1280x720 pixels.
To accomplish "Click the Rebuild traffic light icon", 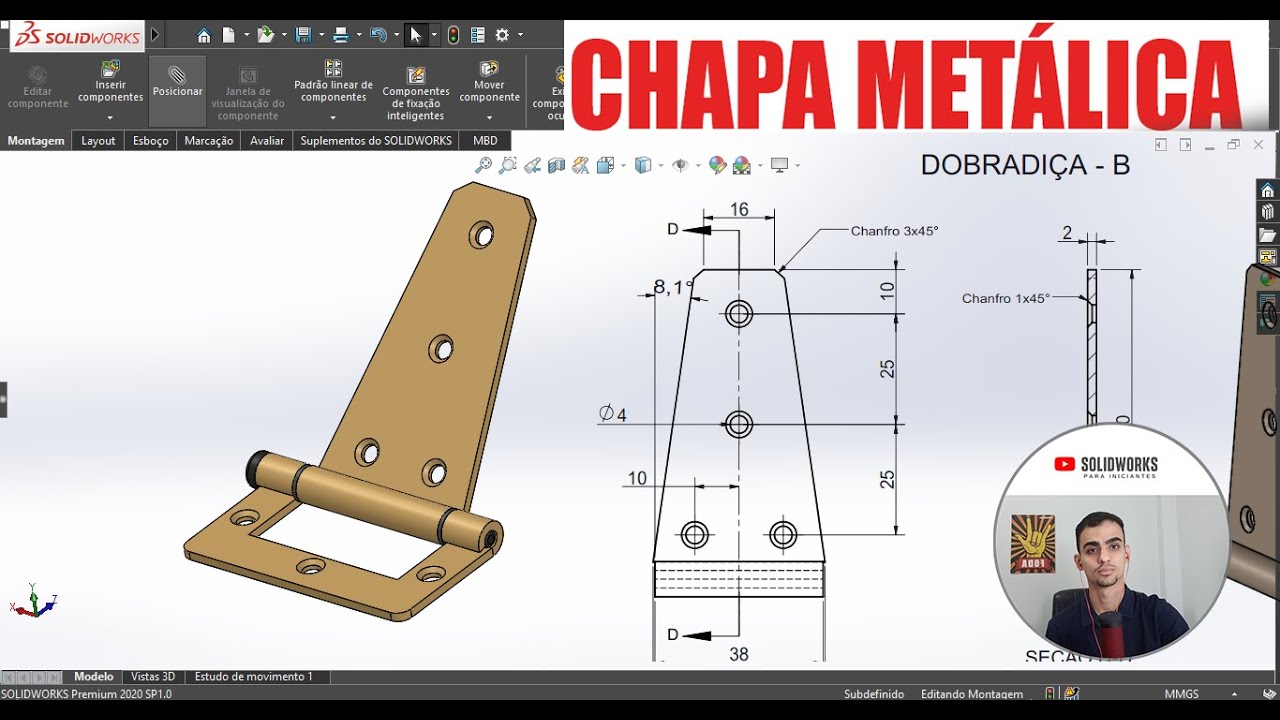I will tap(453, 35).
